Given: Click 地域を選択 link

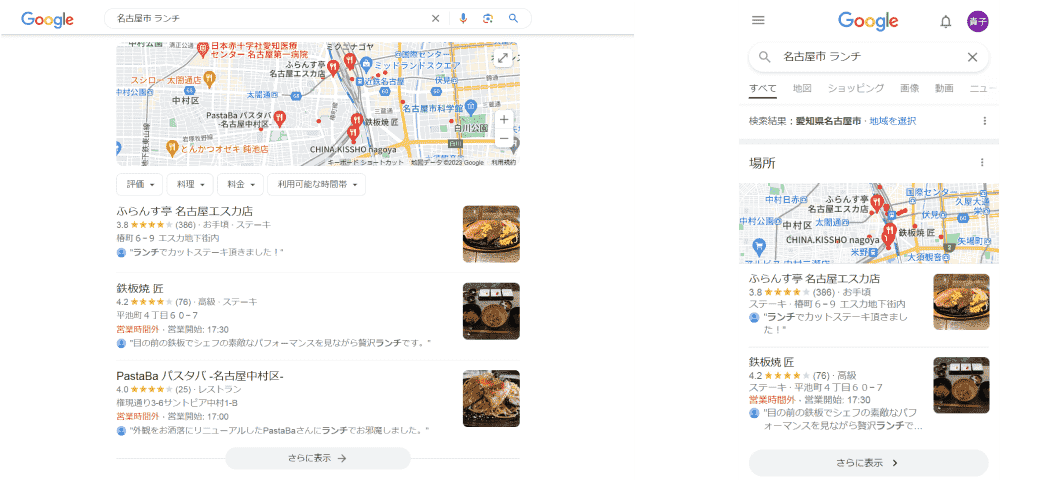Looking at the screenshot, I should (893, 121).
